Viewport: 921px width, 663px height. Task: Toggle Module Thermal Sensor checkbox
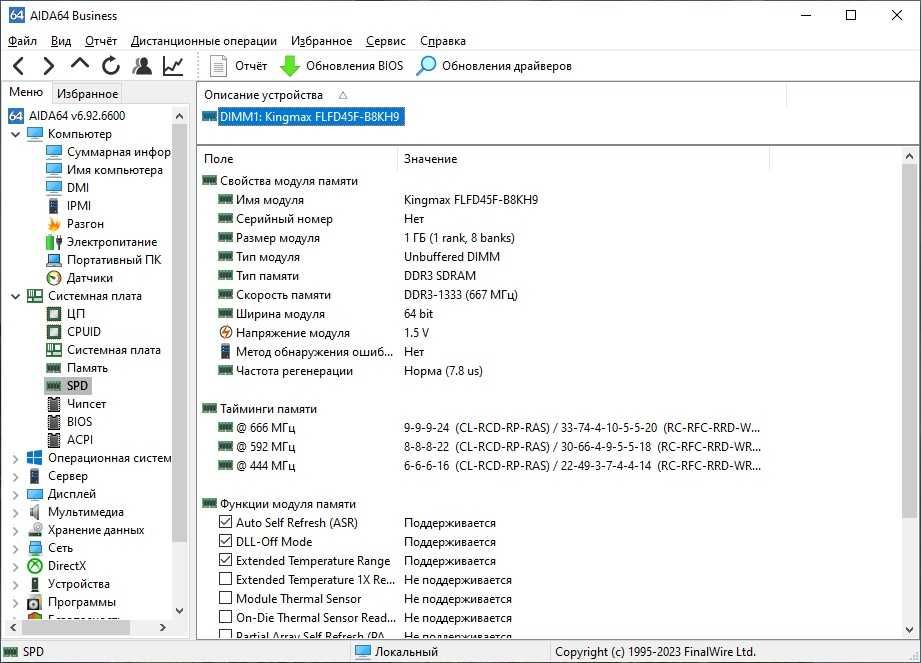click(225, 598)
